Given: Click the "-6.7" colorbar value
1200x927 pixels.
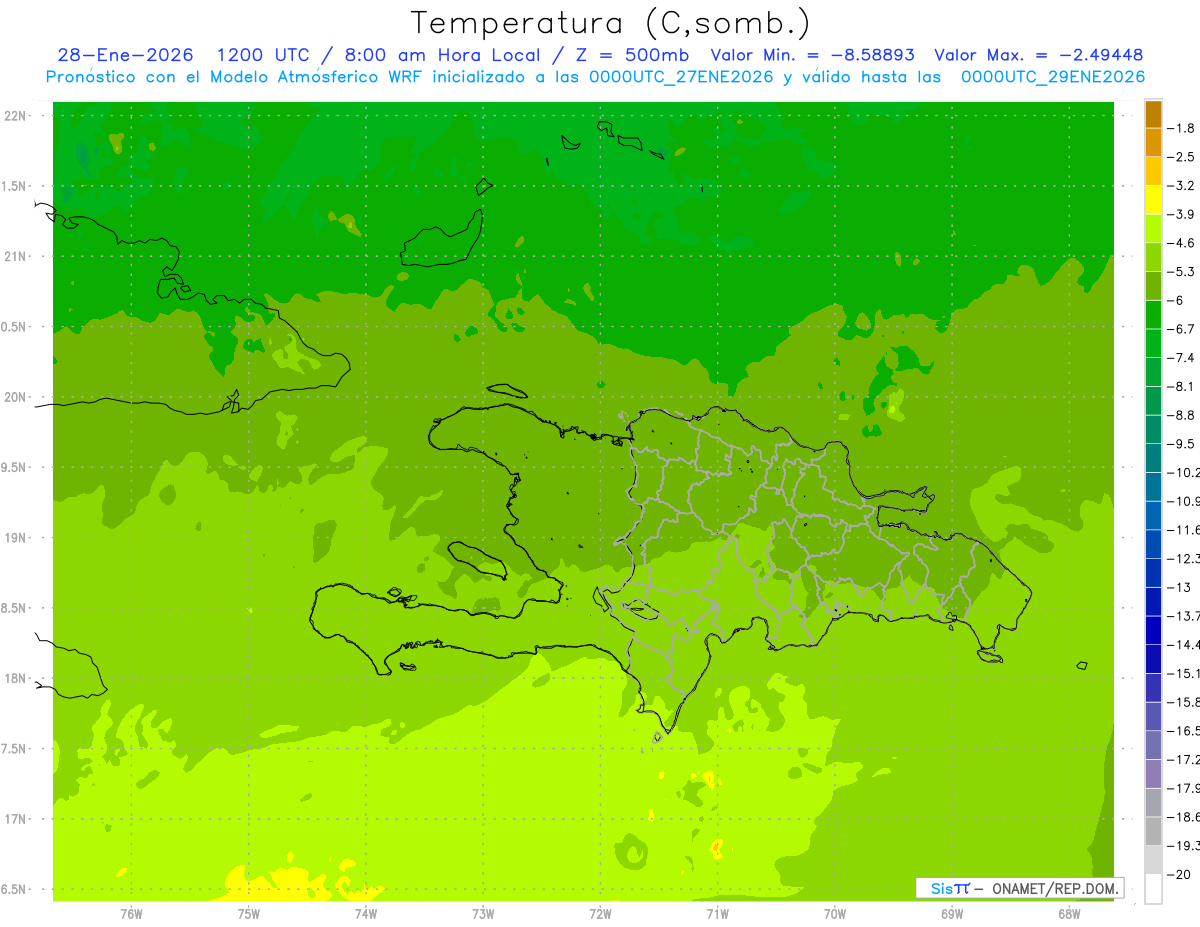Looking at the screenshot, I should coord(1182,329).
